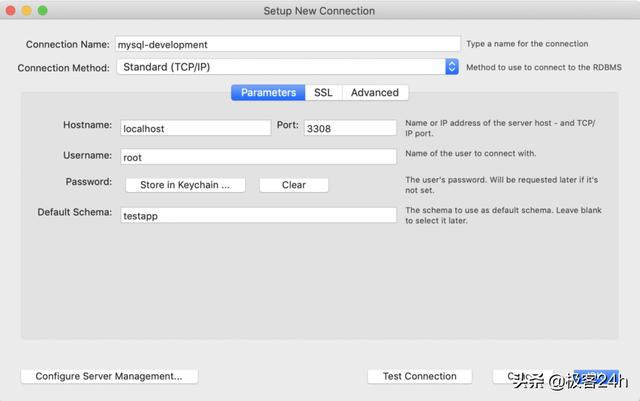Open the Advanced tab

pyautogui.click(x=374, y=92)
